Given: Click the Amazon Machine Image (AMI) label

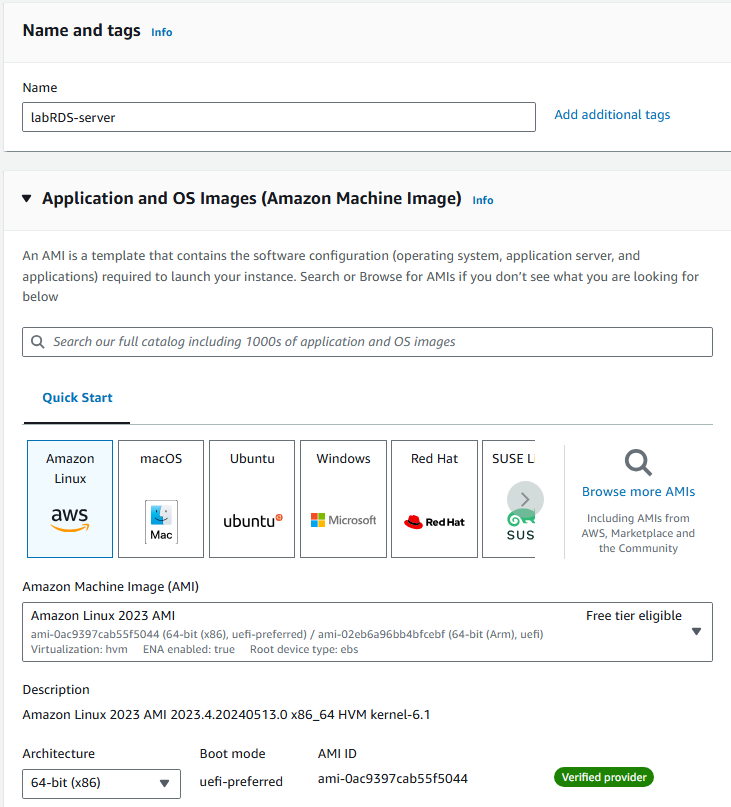Looking at the screenshot, I should click(111, 587).
